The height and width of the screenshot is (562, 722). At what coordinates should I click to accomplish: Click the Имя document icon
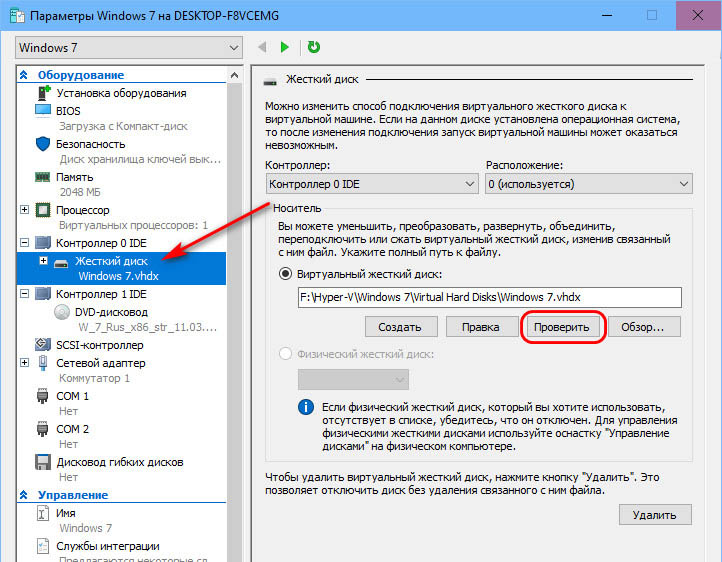click(42, 513)
